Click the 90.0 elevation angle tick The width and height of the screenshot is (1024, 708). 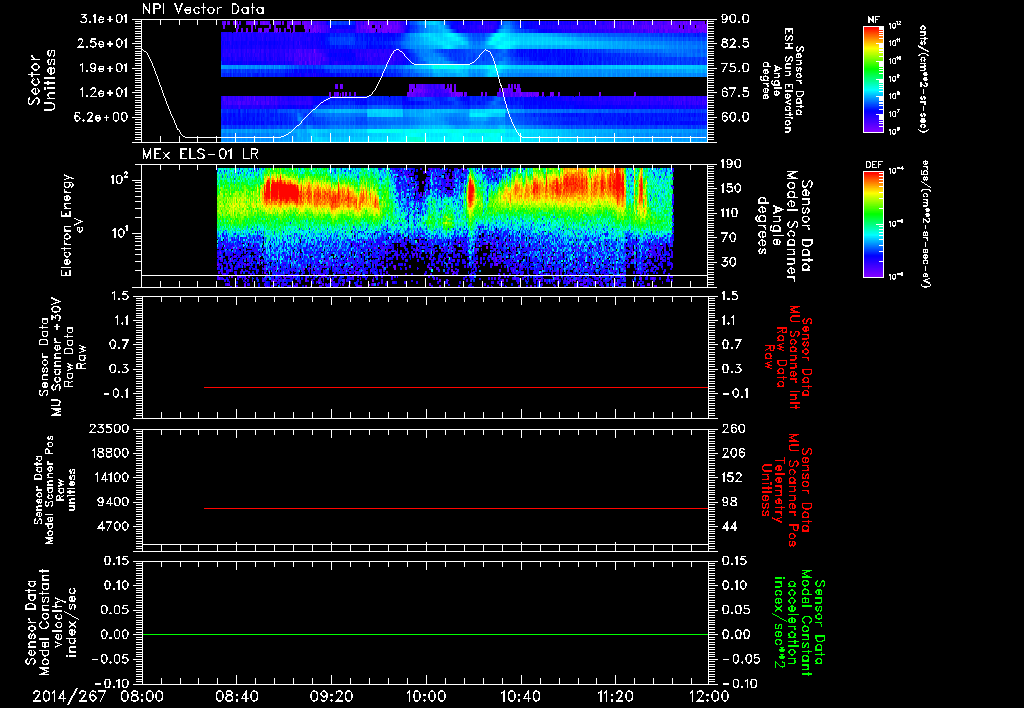pos(735,19)
